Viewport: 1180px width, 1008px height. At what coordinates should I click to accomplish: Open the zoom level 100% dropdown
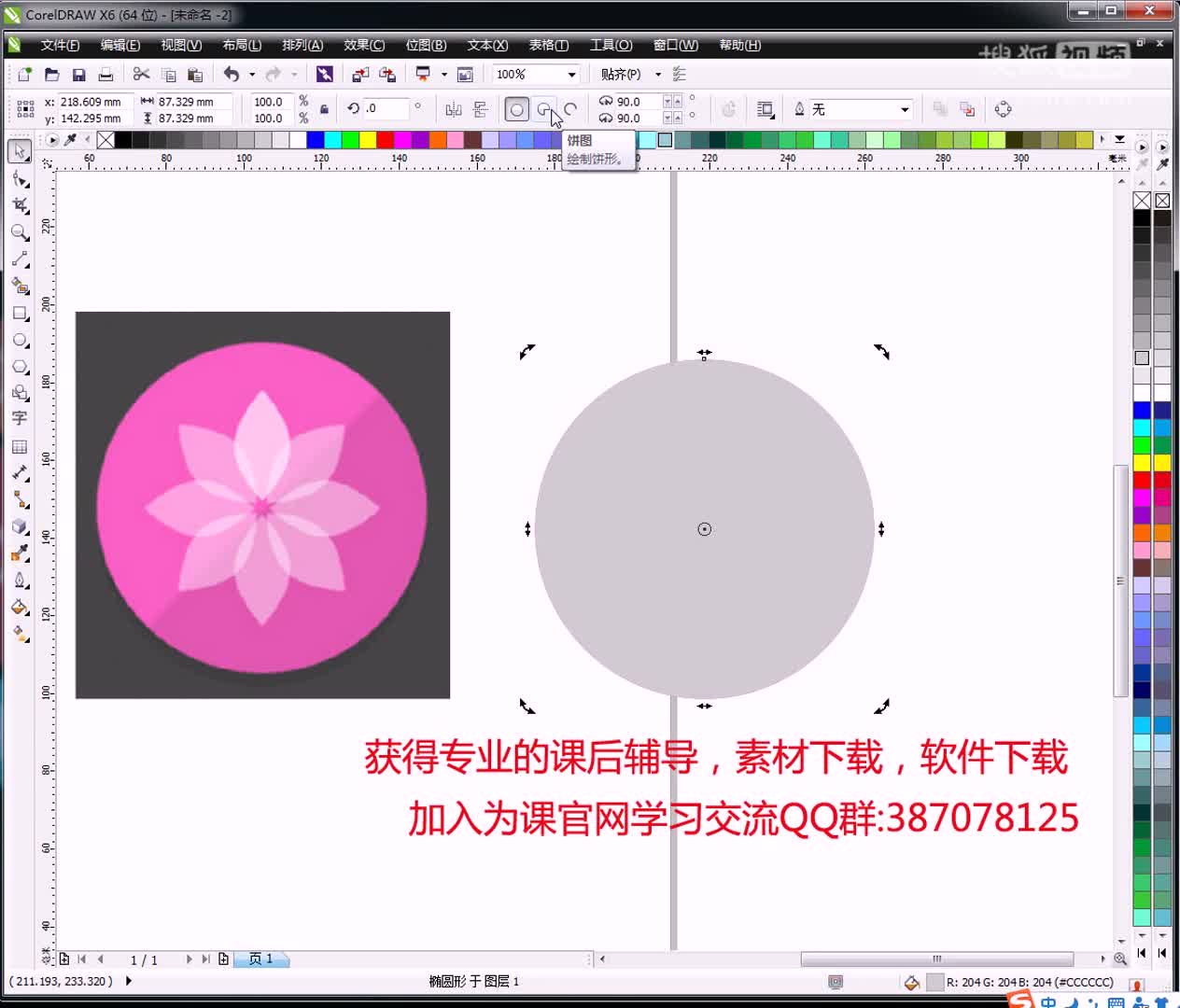571,75
